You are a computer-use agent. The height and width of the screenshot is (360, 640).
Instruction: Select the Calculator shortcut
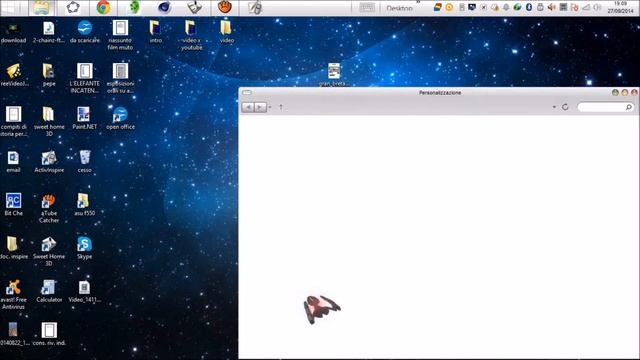tap(49, 291)
